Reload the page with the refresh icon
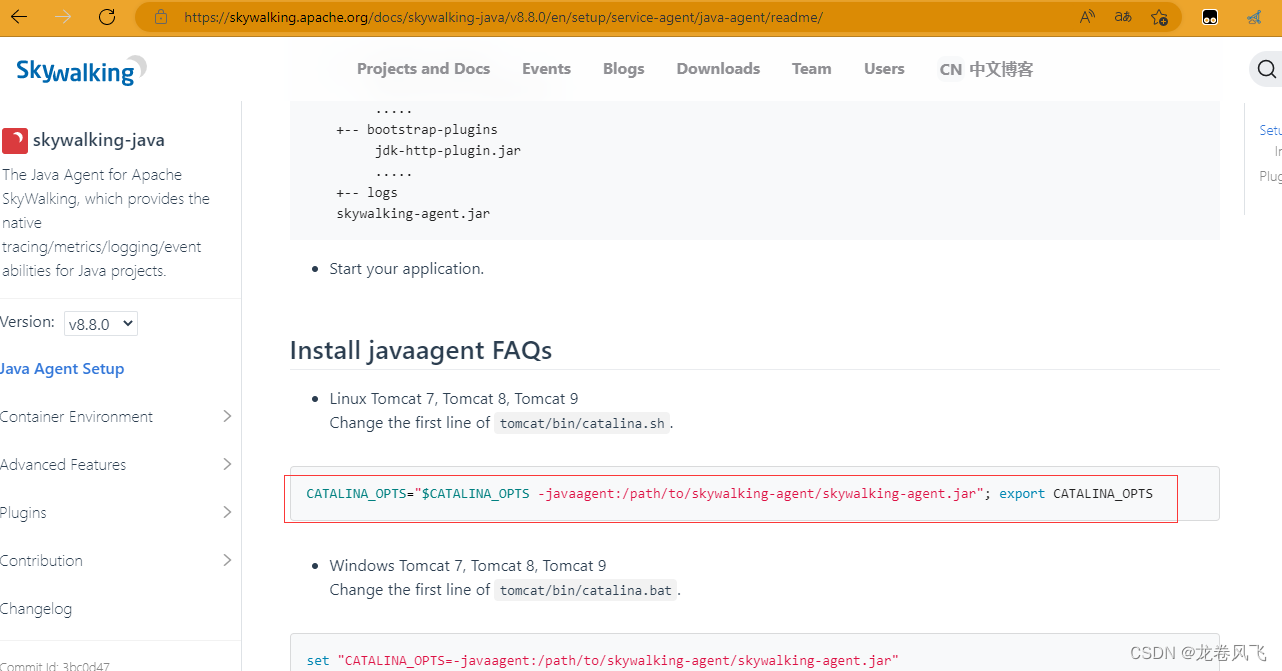Image resolution: width=1282 pixels, height=671 pixels. (107, 17)
